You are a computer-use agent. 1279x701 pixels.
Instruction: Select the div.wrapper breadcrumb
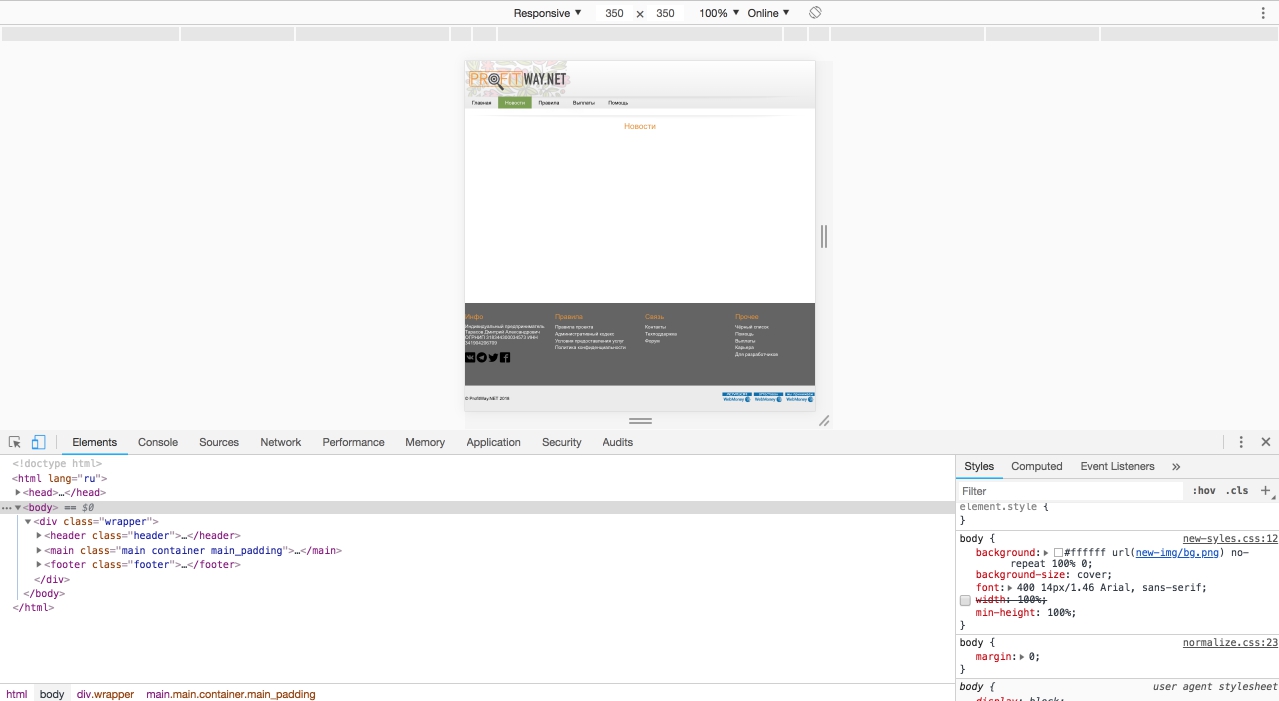[105, 694]
